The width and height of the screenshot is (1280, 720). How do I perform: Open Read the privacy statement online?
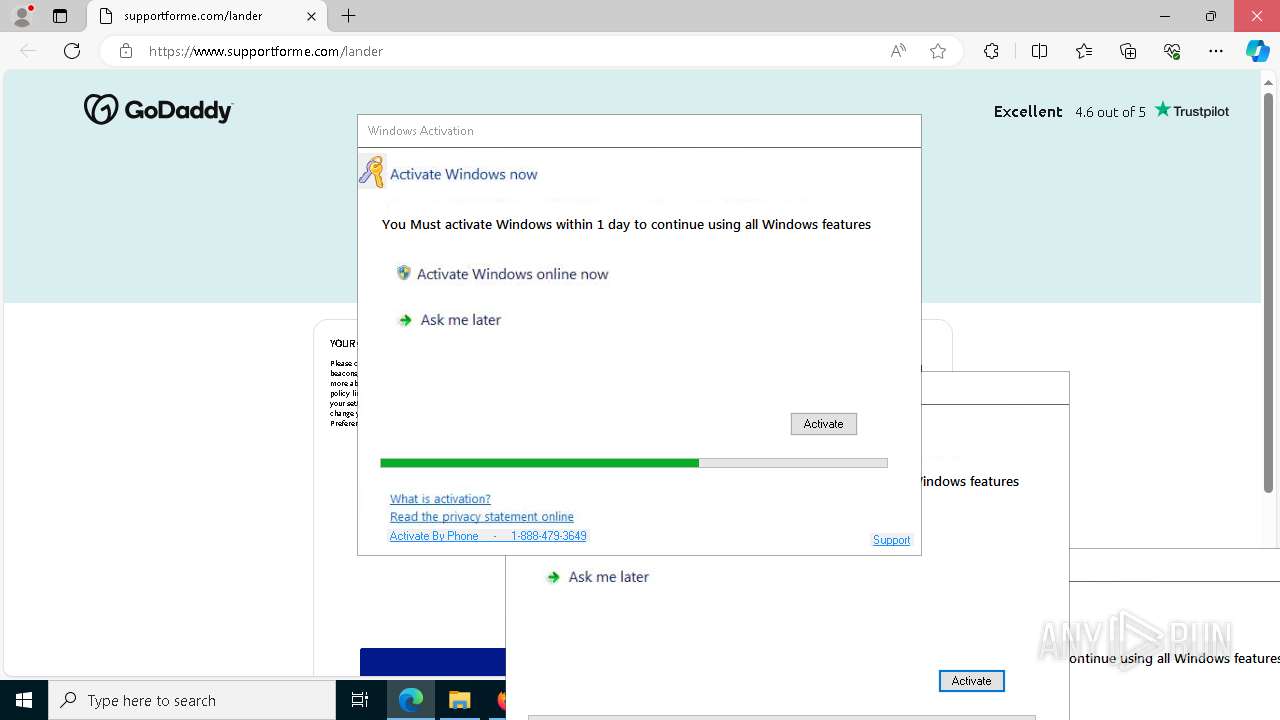point(482,517)
